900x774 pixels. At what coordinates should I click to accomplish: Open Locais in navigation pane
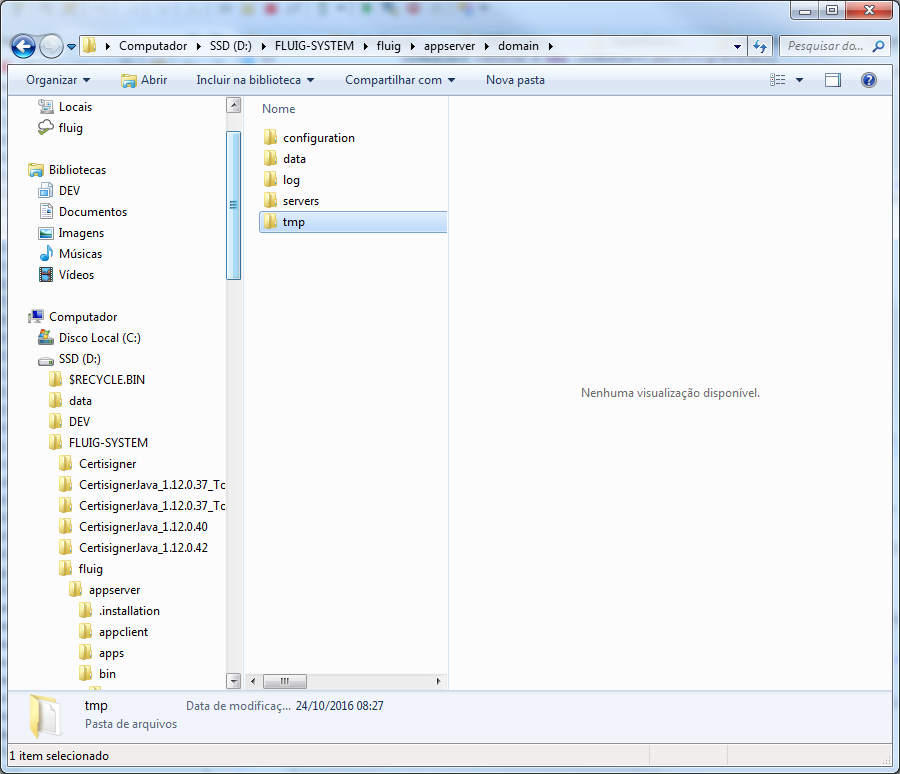pyautogui.click(x=75, y=107)
